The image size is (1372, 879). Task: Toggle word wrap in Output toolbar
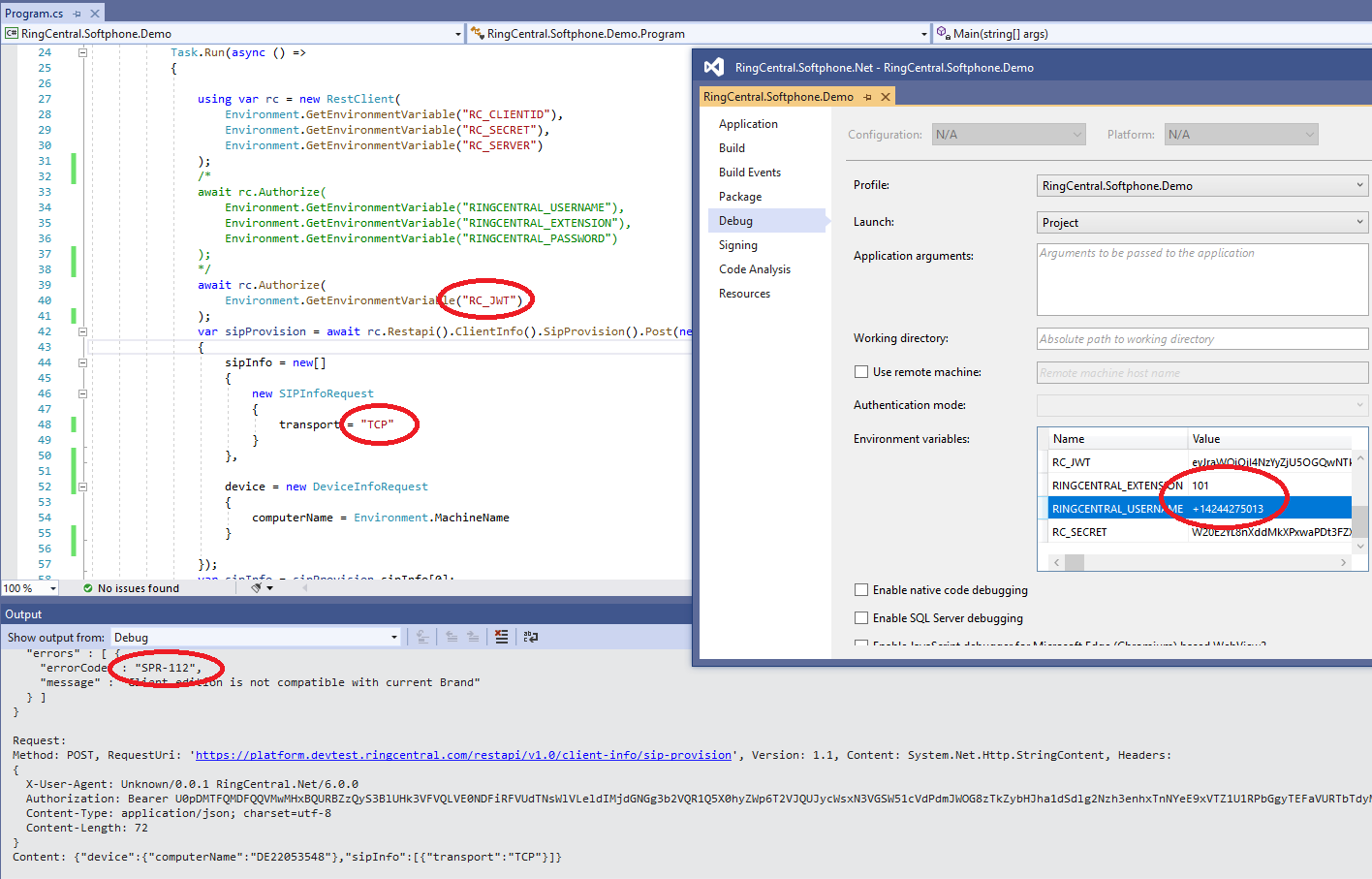[x=531, y=637]
